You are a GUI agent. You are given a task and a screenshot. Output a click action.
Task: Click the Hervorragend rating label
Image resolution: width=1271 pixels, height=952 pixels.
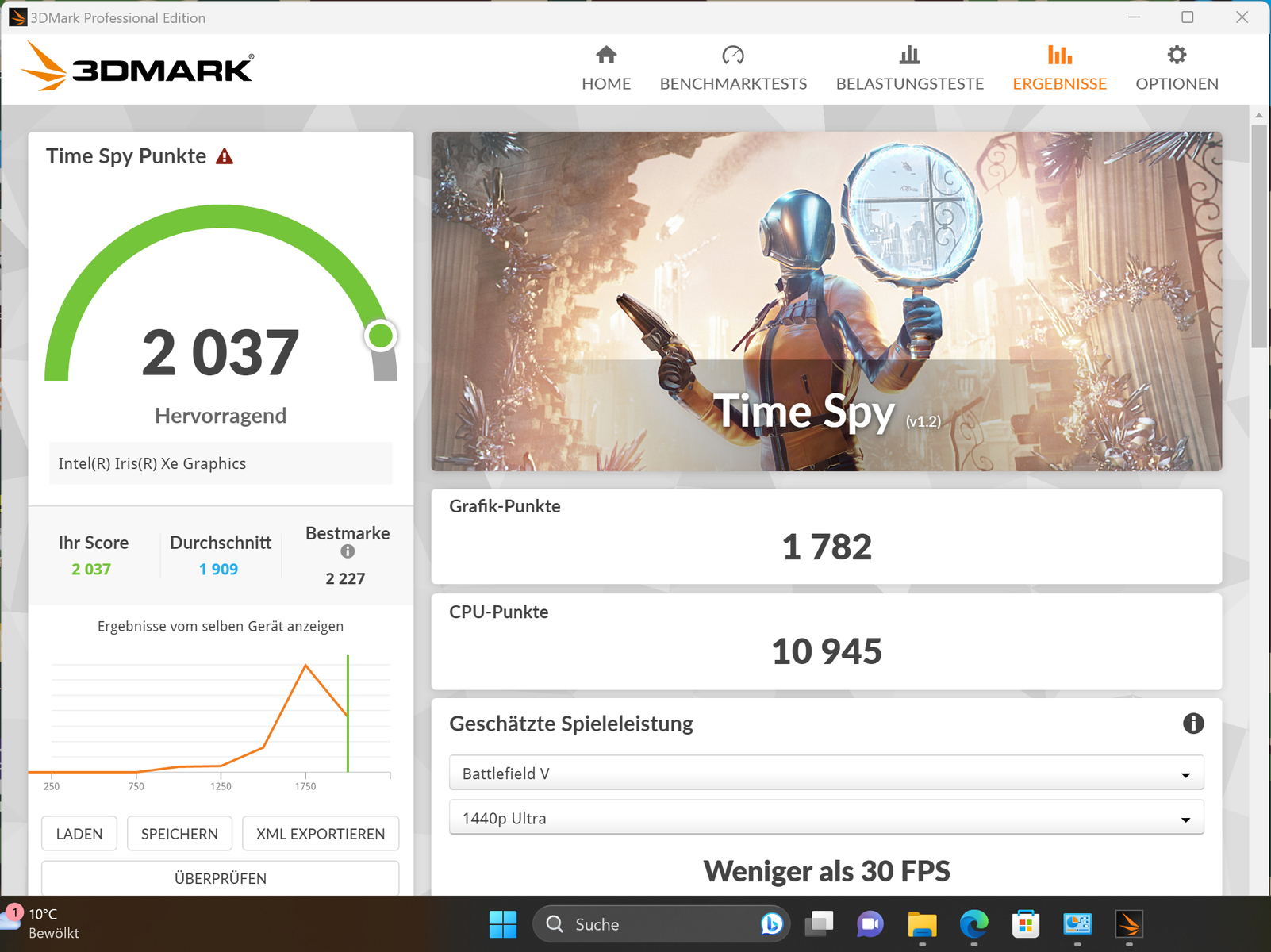221,416
